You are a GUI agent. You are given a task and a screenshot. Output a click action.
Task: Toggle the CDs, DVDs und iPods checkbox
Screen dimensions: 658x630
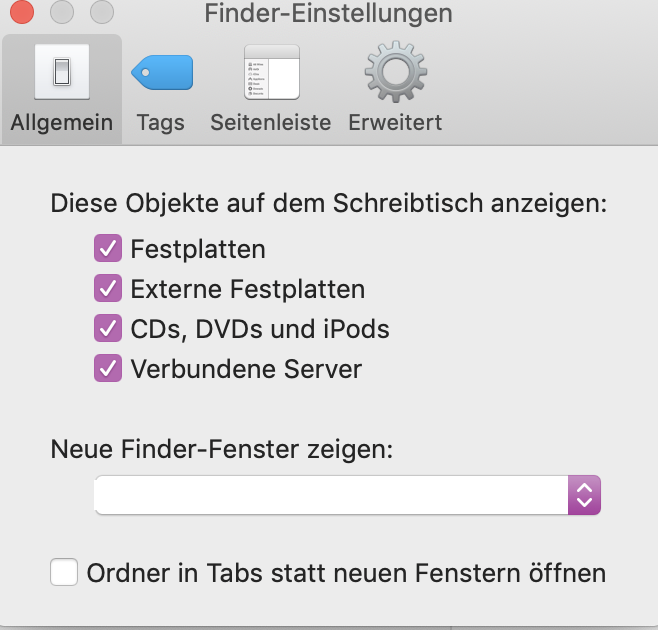(x=107, y=328)
